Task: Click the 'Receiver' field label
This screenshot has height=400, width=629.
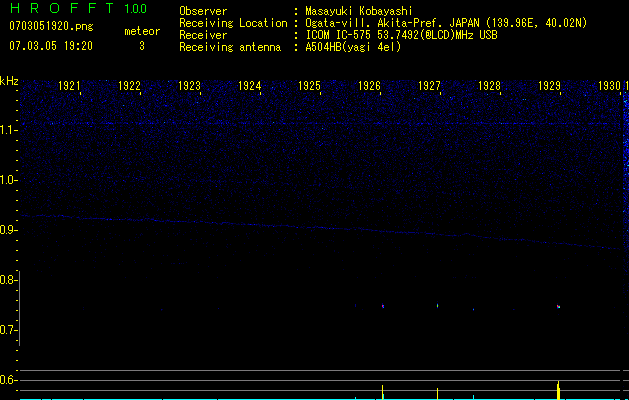Action: [x=203, y=35]
